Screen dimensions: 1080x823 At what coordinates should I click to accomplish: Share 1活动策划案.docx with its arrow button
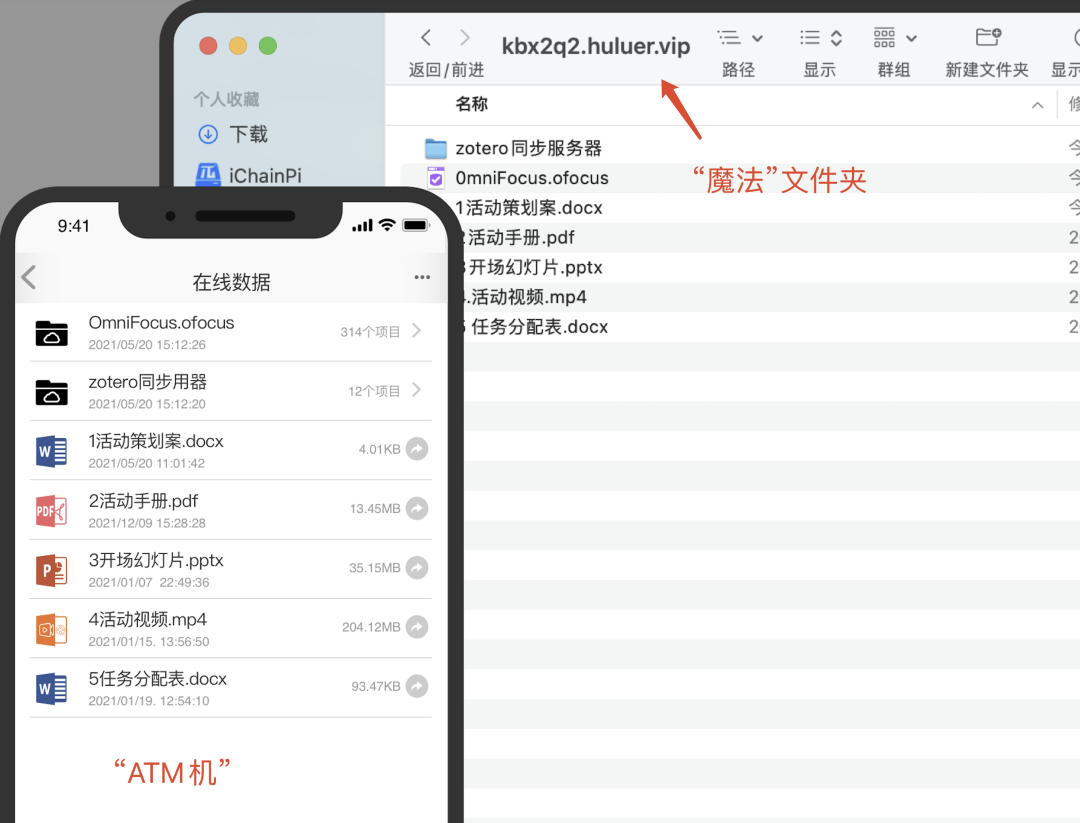[417, 449]
